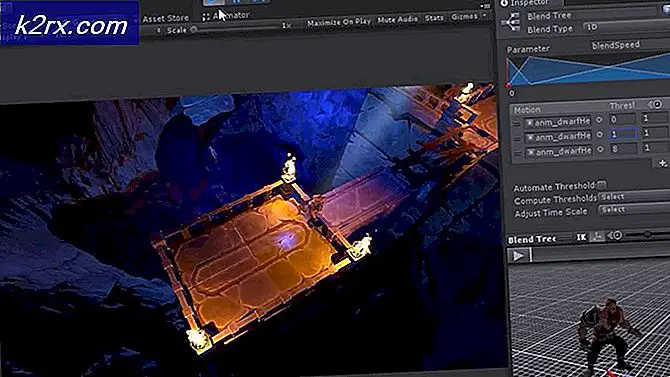Image resolution: width=670 pixels, height=377 pixels.
Task: Open object picker for second motion
Action: click(599, 135)
